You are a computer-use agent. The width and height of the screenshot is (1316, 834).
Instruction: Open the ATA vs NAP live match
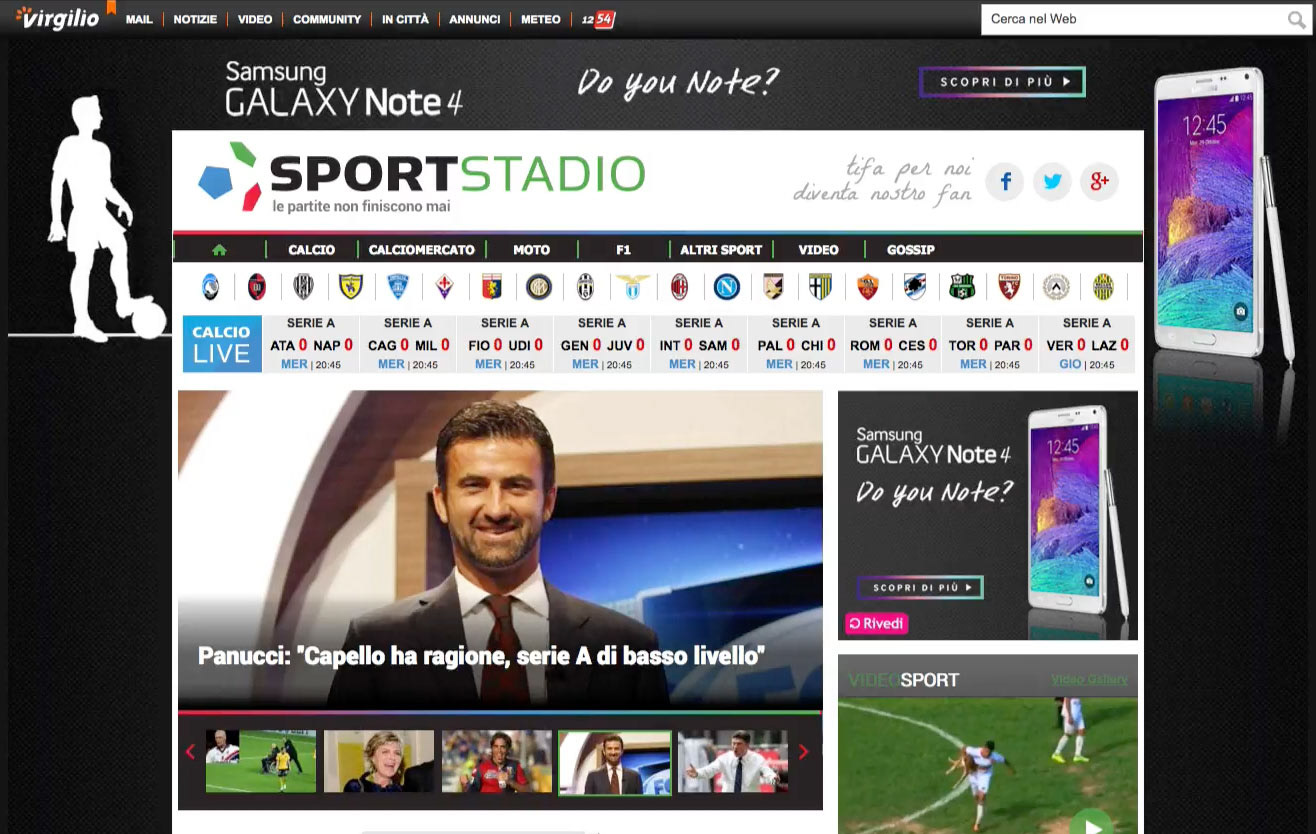(311, 344)
